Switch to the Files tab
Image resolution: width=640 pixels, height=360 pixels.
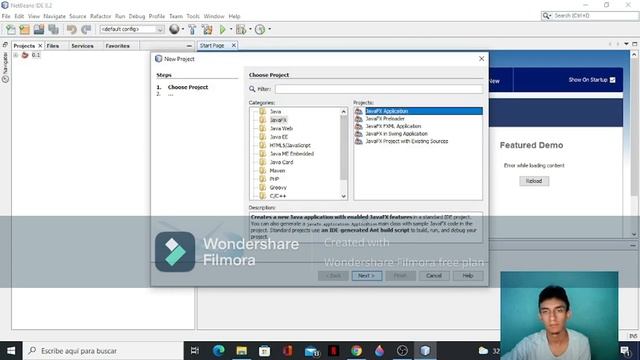pyautogui.click(x=53, y=46)
